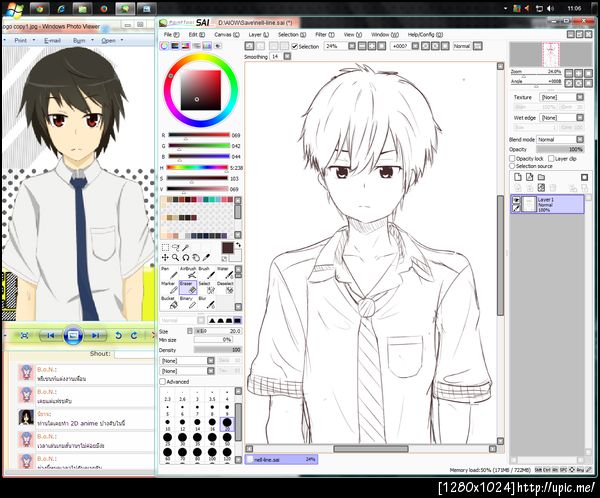This screenshot has width=600, height=498.
Task: Tick the Advanced brush settings checkbox
Action: [x=163, y=382]
